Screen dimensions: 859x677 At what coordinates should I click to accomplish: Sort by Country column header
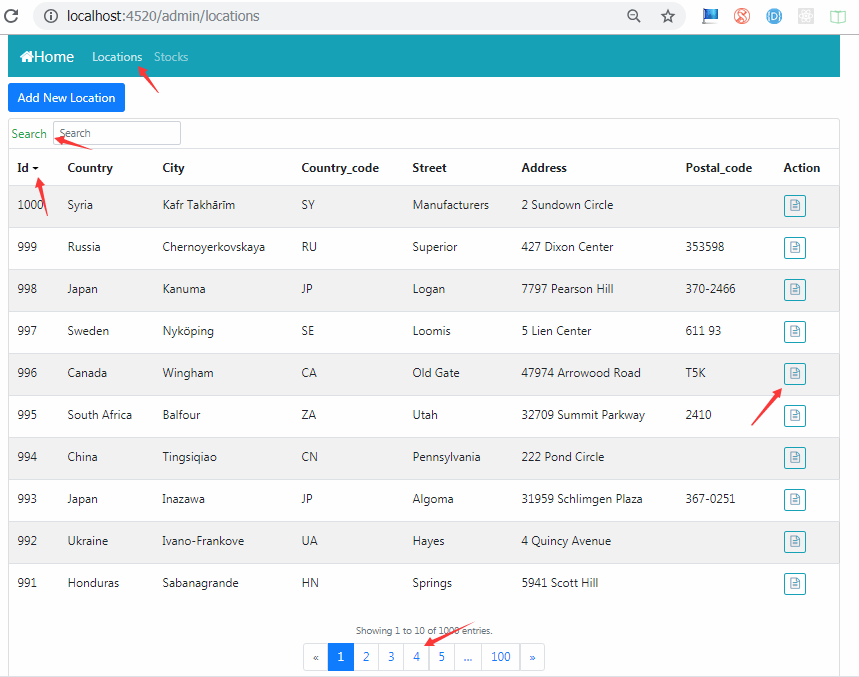tap(90, 168)
